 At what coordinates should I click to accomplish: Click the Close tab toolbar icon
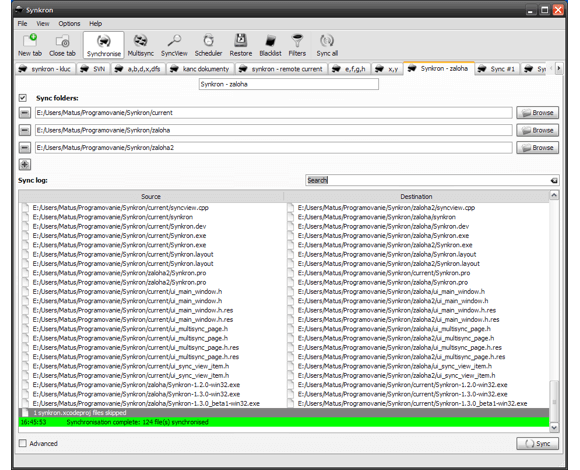pos(62,45)
